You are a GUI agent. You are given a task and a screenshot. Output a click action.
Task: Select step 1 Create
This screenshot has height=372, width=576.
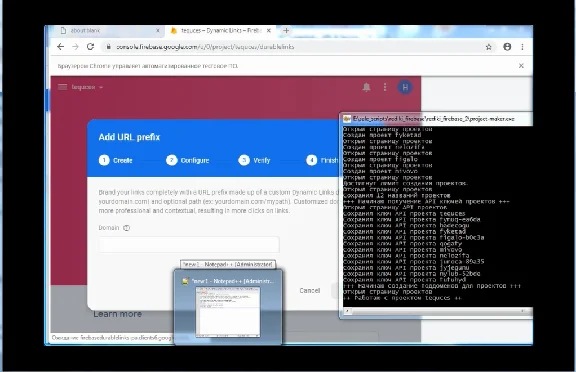coord(115,160)
